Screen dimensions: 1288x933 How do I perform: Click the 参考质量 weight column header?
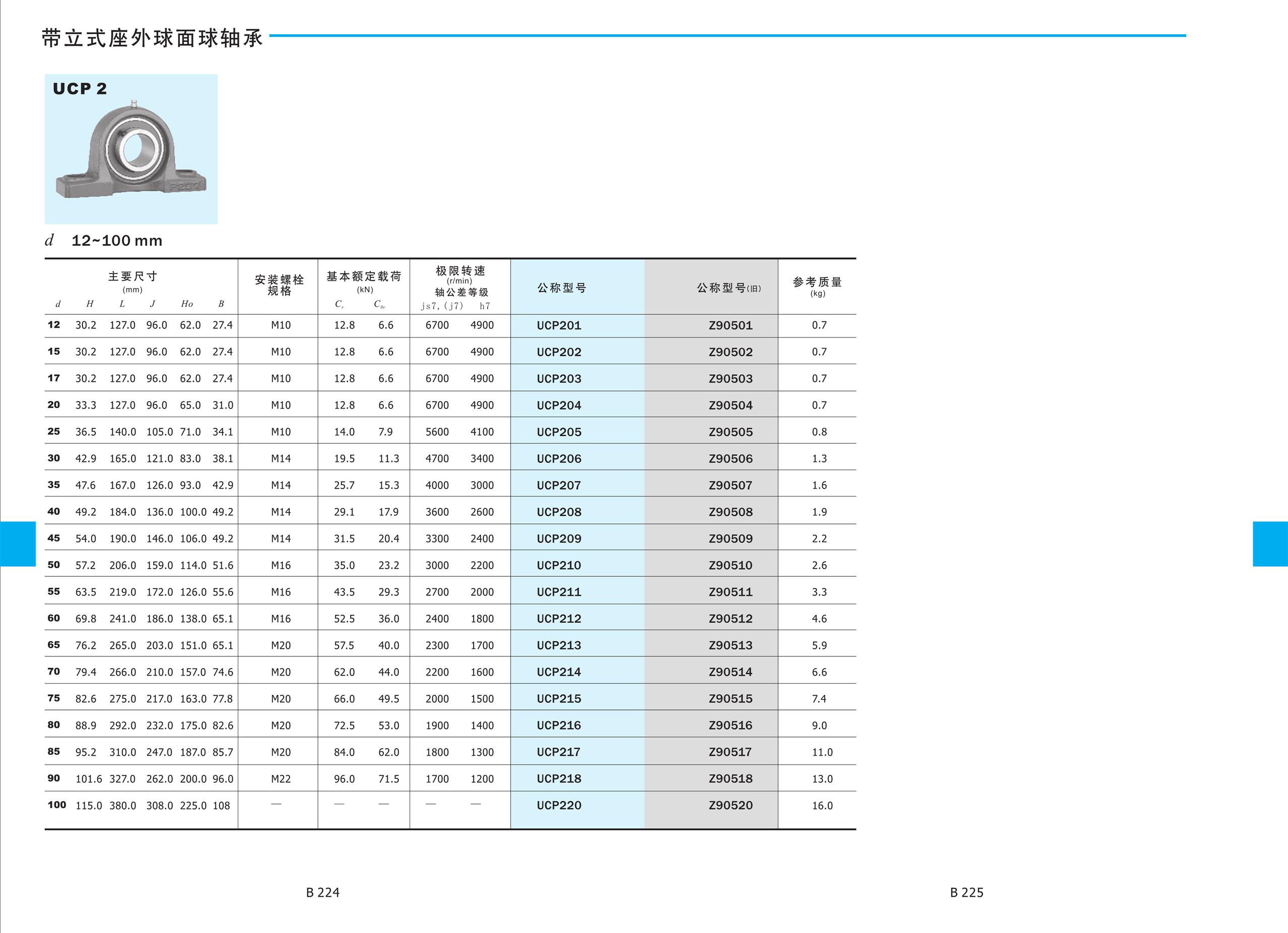[x=817, y=283]
